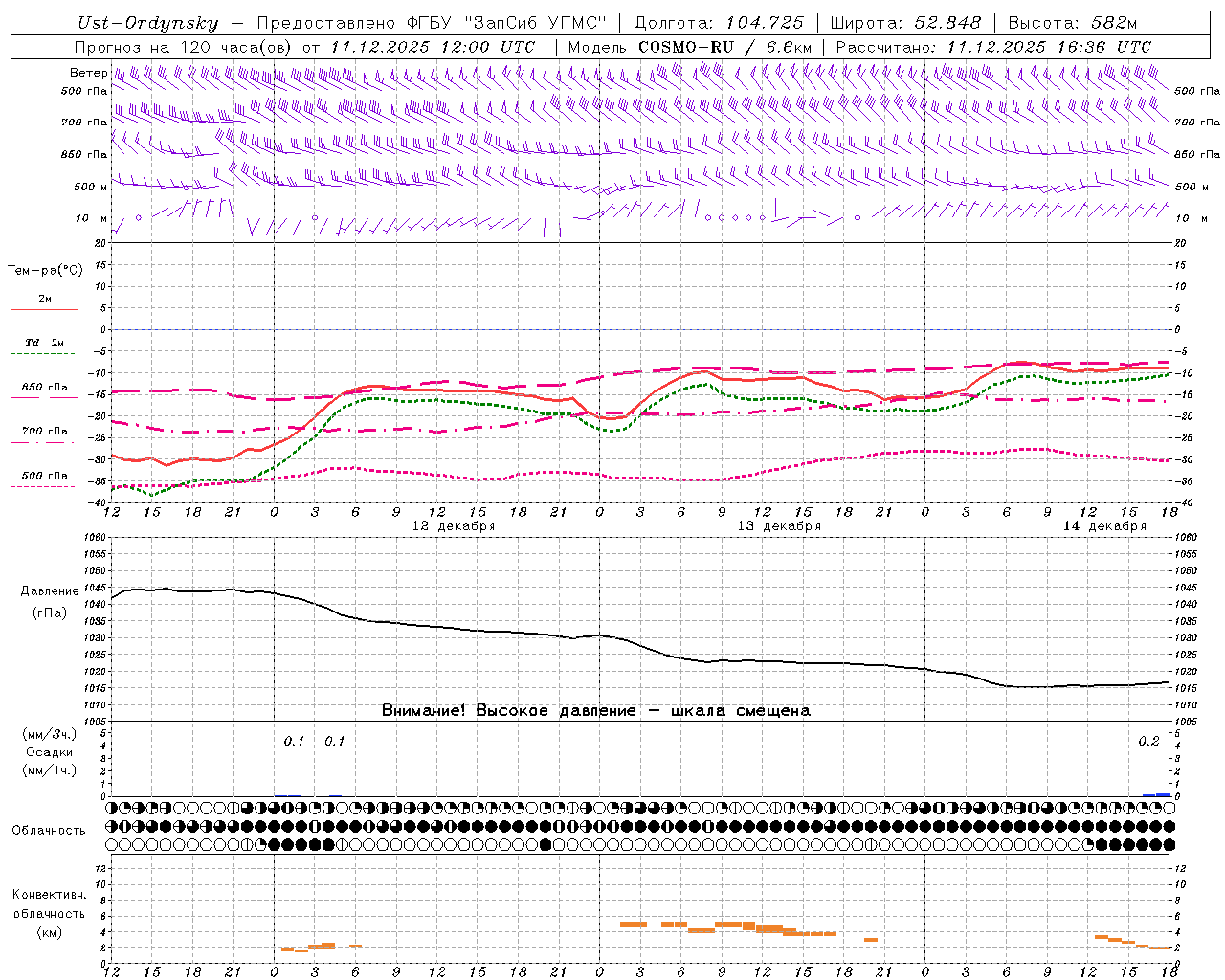
Task: Click the 700 гПа temperature legend entry
Action: point(44,432)
